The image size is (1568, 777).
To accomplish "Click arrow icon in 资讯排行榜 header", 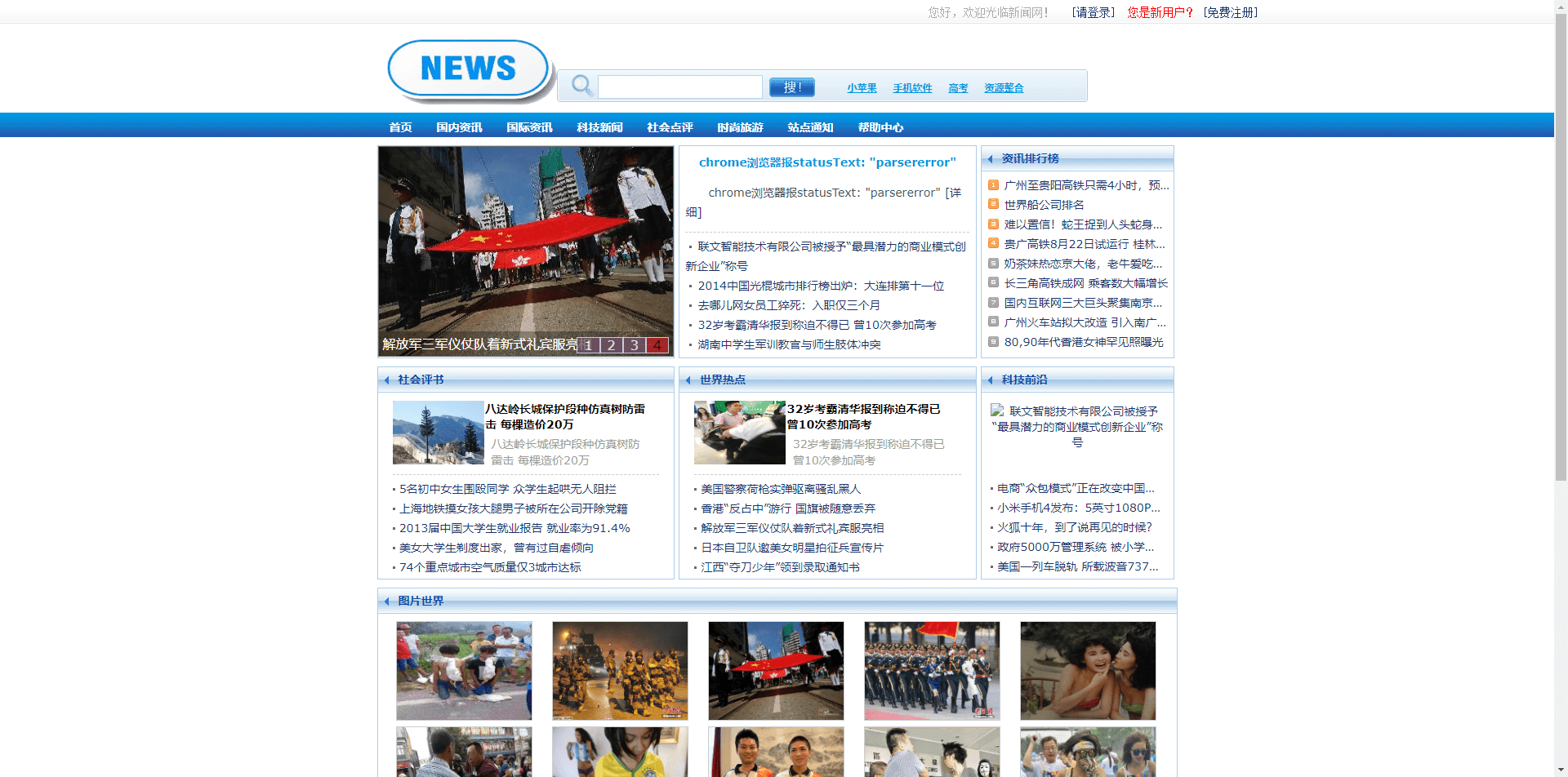I will tap(991, 159).
